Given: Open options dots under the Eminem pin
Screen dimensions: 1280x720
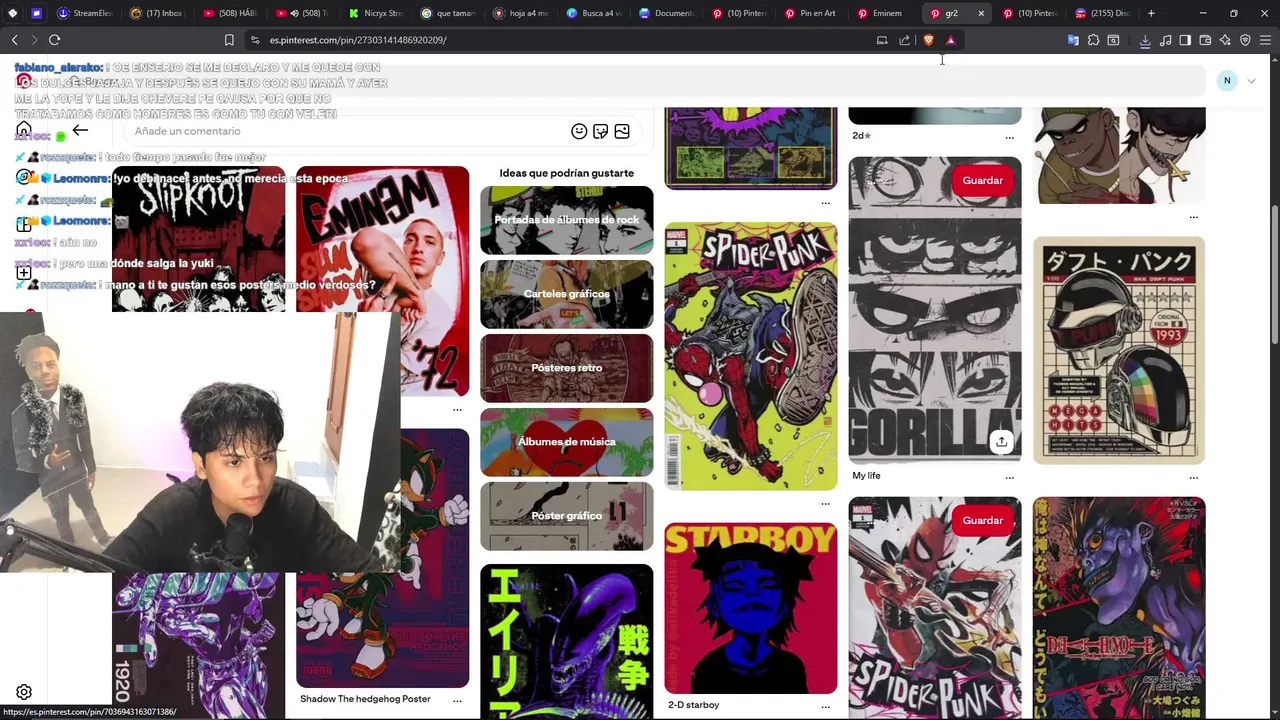Looking at the screenshot, I should click(x=457, y=409).
